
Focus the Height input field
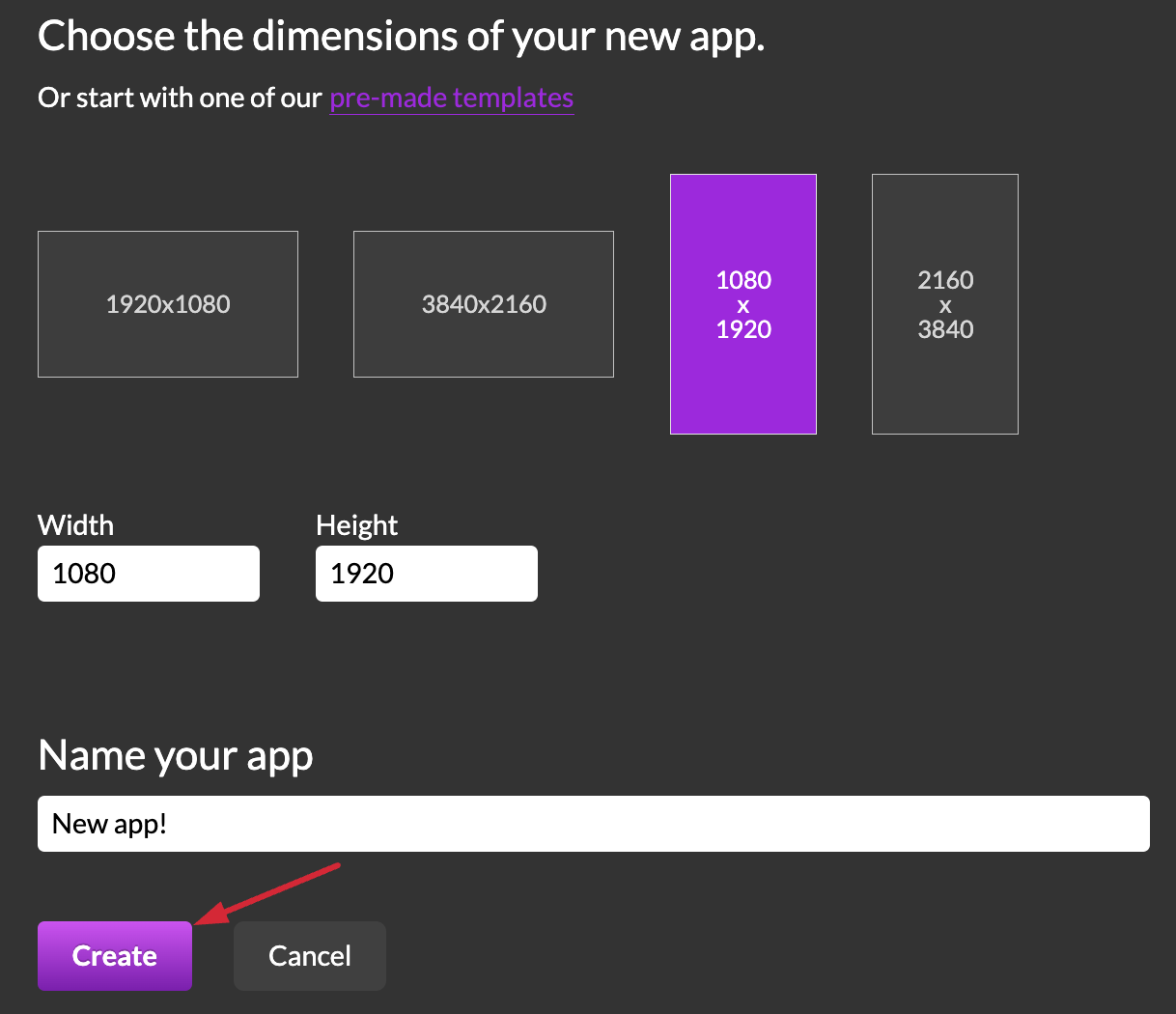427,574
